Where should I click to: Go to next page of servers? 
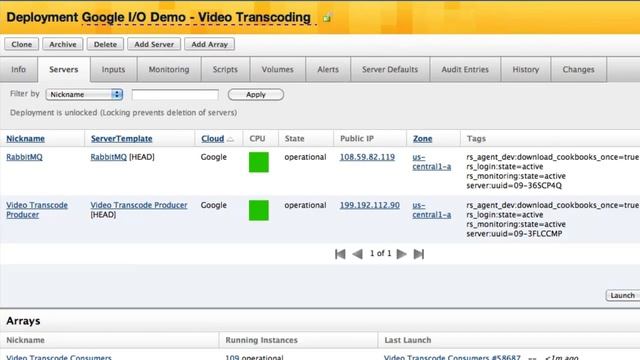coord(401,254)
